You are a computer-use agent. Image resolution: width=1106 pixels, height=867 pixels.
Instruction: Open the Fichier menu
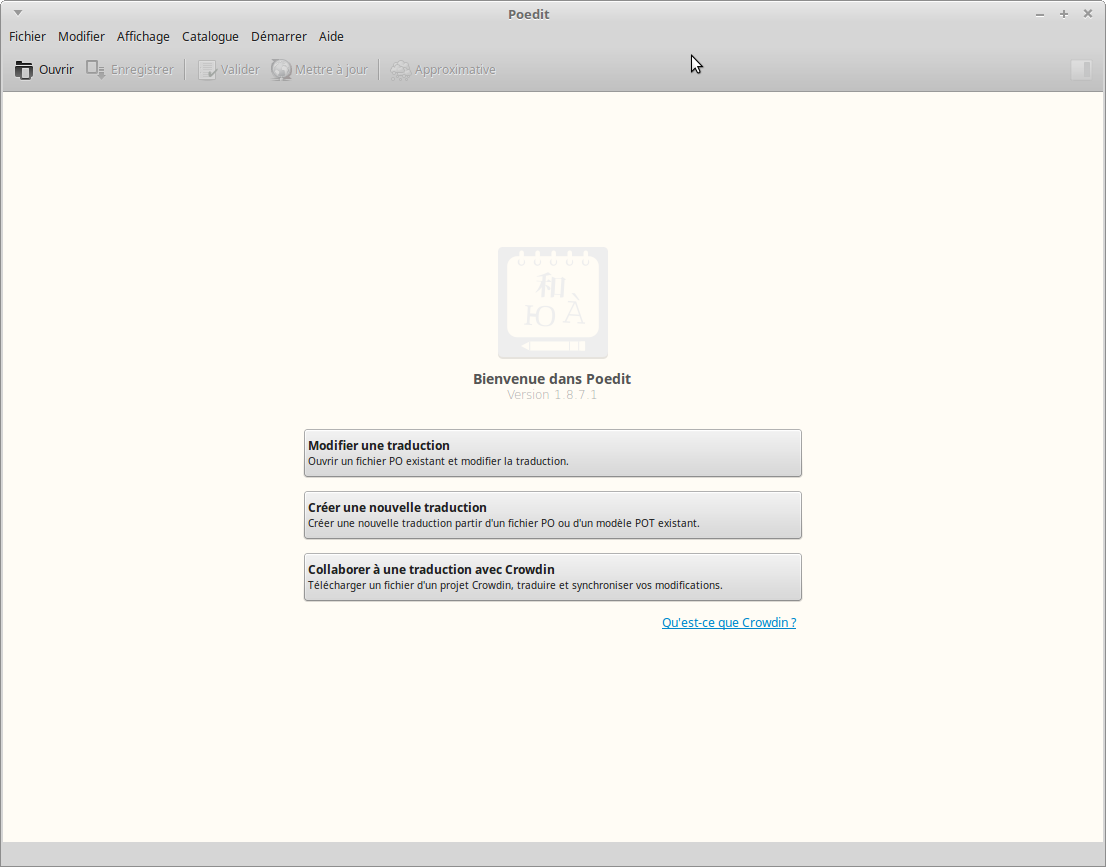[x=27, y=37]
